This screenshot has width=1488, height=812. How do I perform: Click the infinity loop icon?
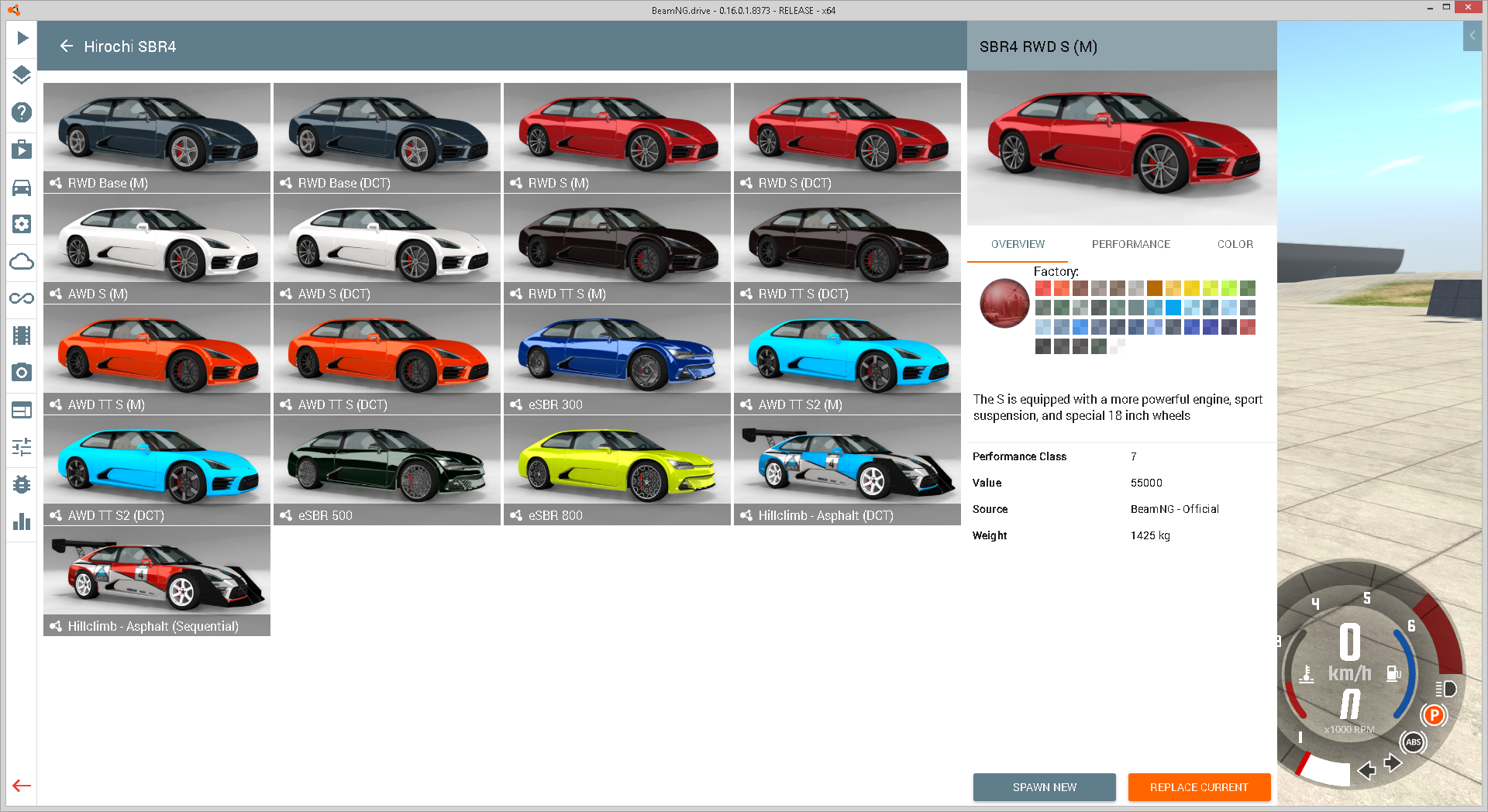point(22,298)
